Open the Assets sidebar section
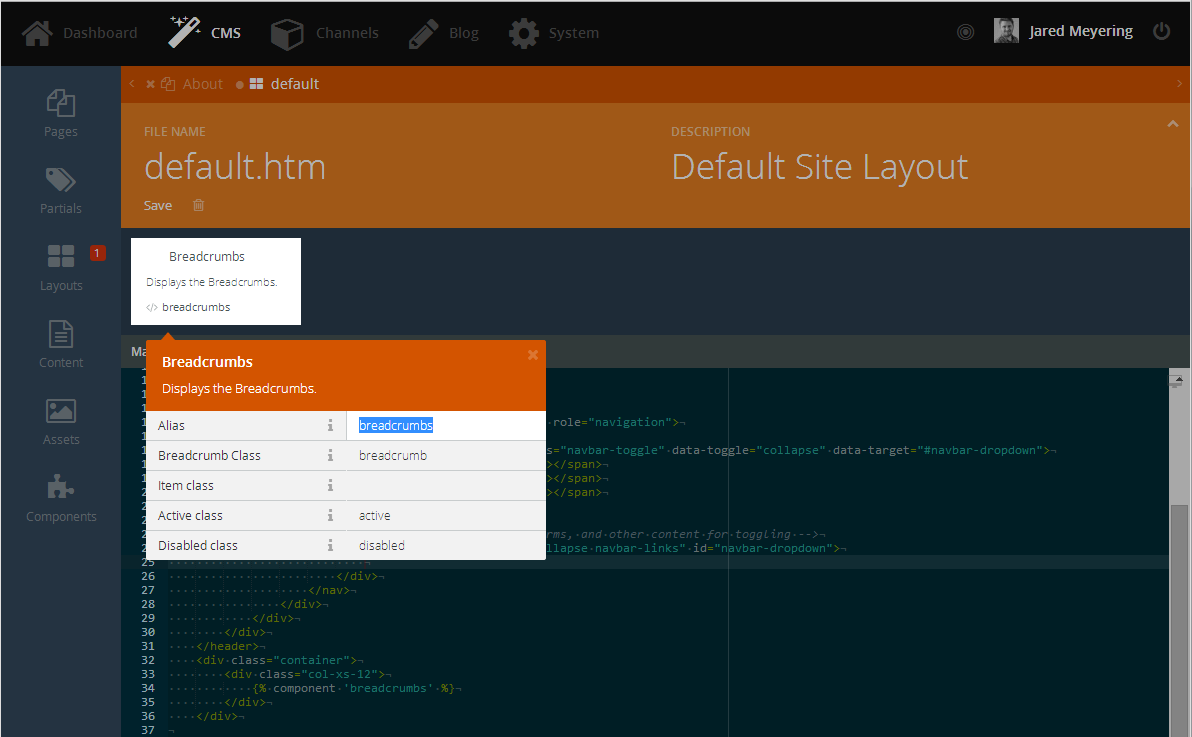Viewport: 1192px width, 737px height. 61,422
